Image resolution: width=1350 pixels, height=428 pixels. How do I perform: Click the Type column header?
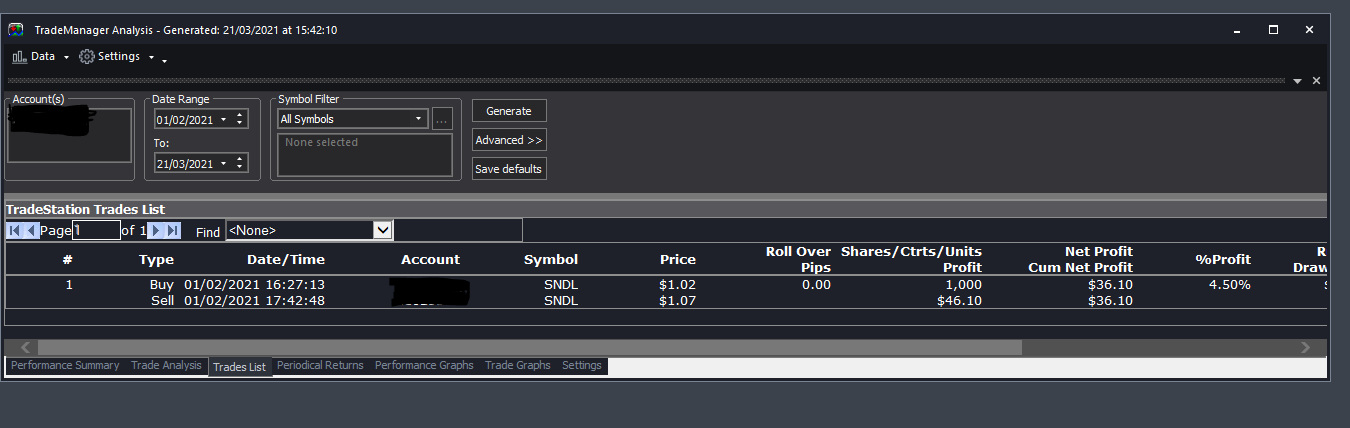pos(156,259)
